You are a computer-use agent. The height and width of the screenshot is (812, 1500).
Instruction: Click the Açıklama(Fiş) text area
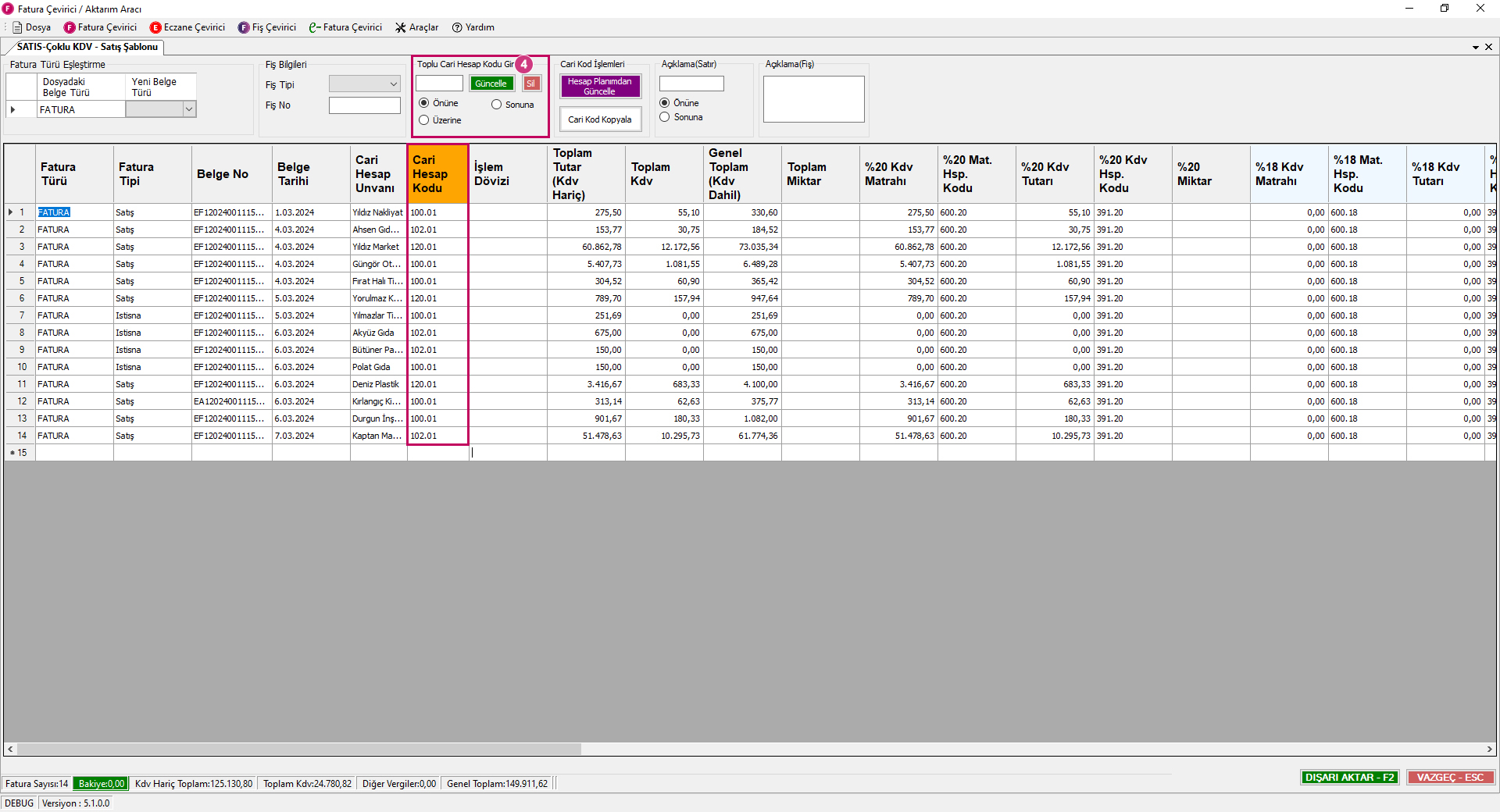(x=813, y=99)
